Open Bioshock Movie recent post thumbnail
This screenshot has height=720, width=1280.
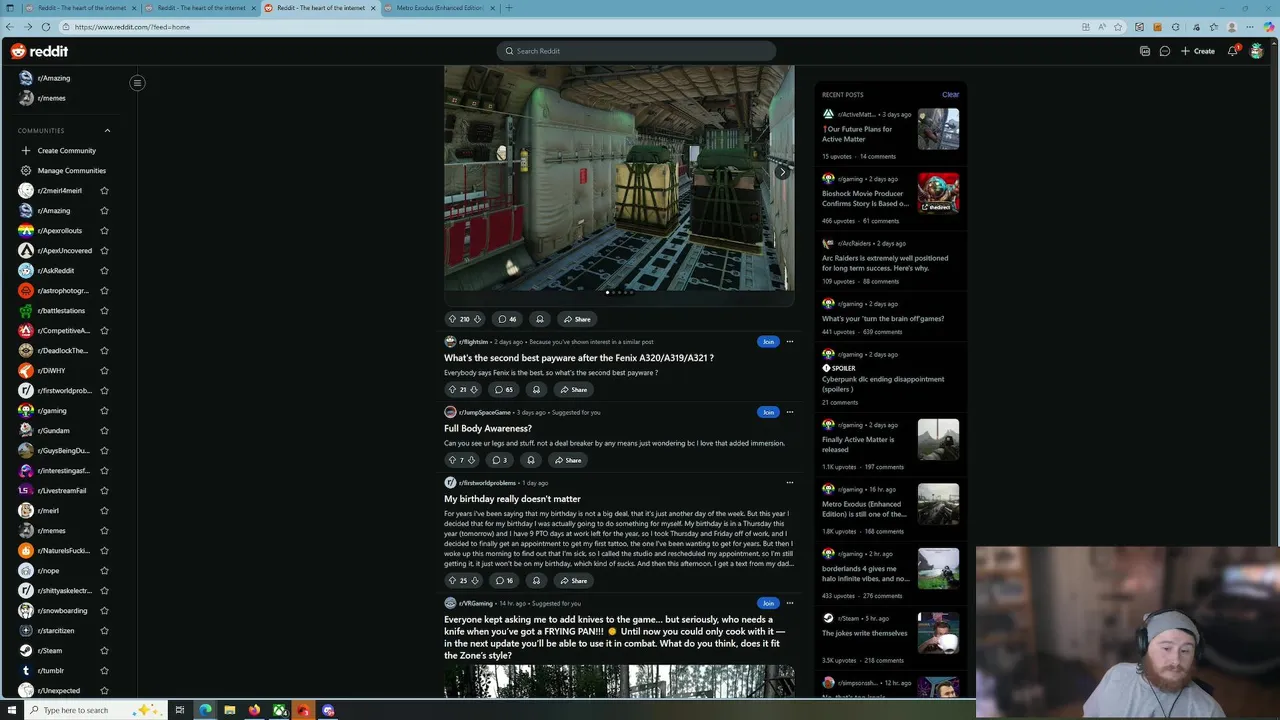click(938, 194)
